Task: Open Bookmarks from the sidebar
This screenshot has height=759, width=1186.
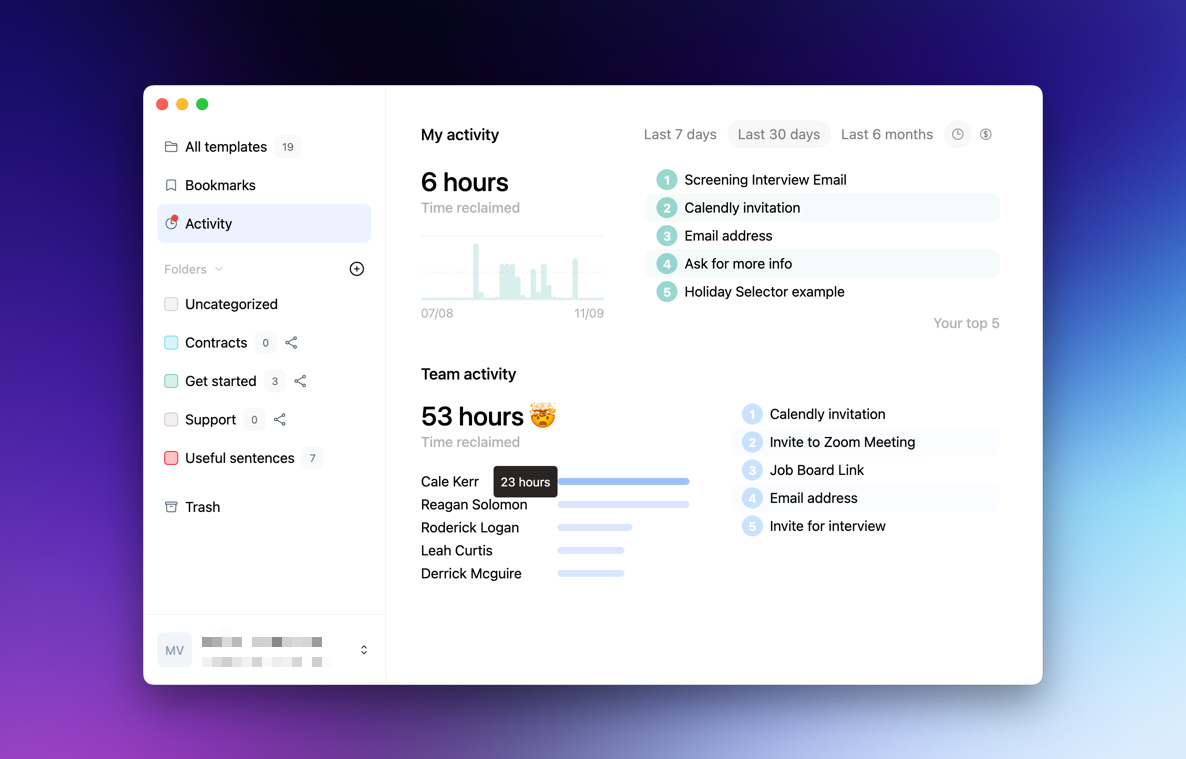Action: [x=220, y=185]
